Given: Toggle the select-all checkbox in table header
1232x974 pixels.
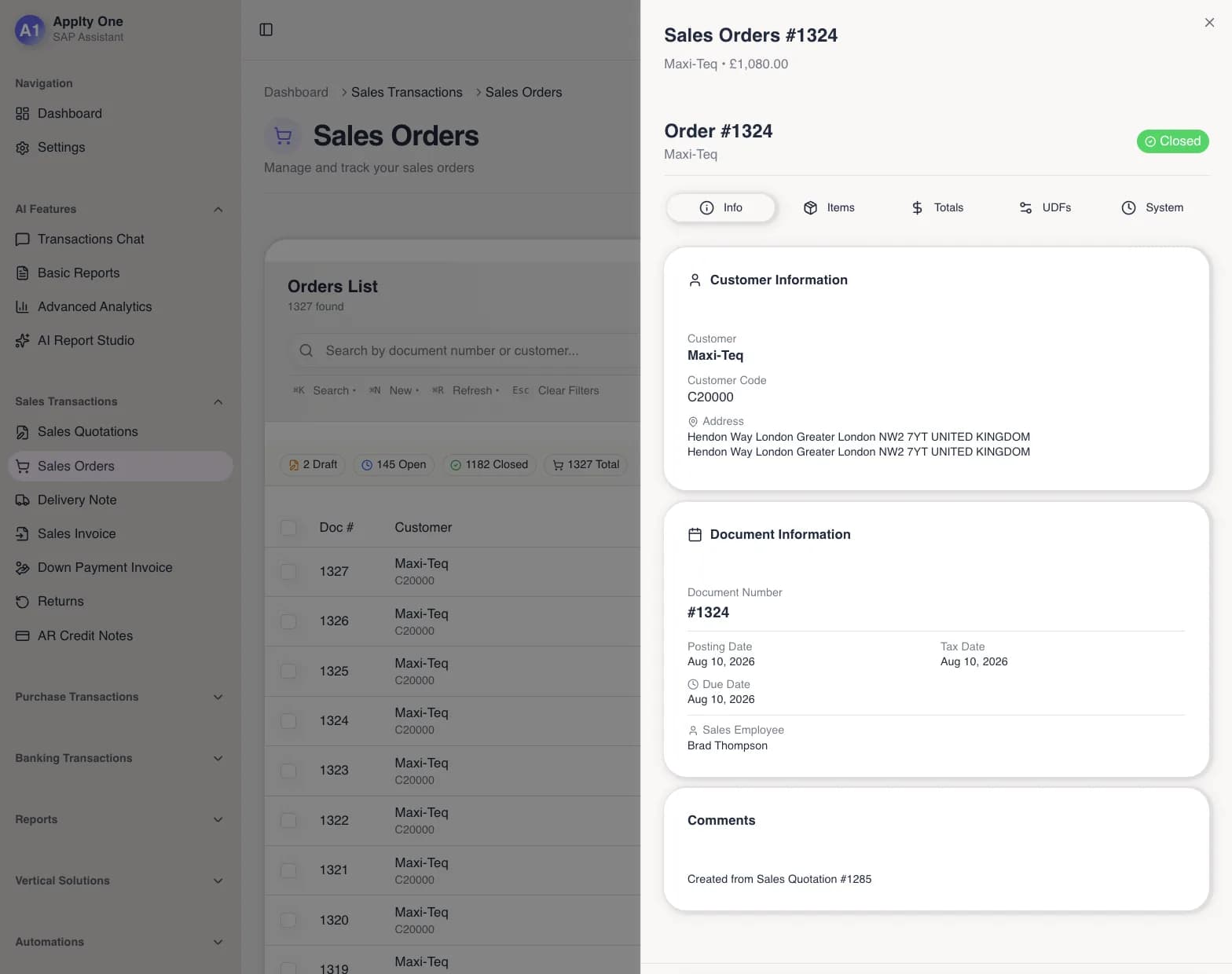Looking at the screenshot, I should (x=289, y=528).
